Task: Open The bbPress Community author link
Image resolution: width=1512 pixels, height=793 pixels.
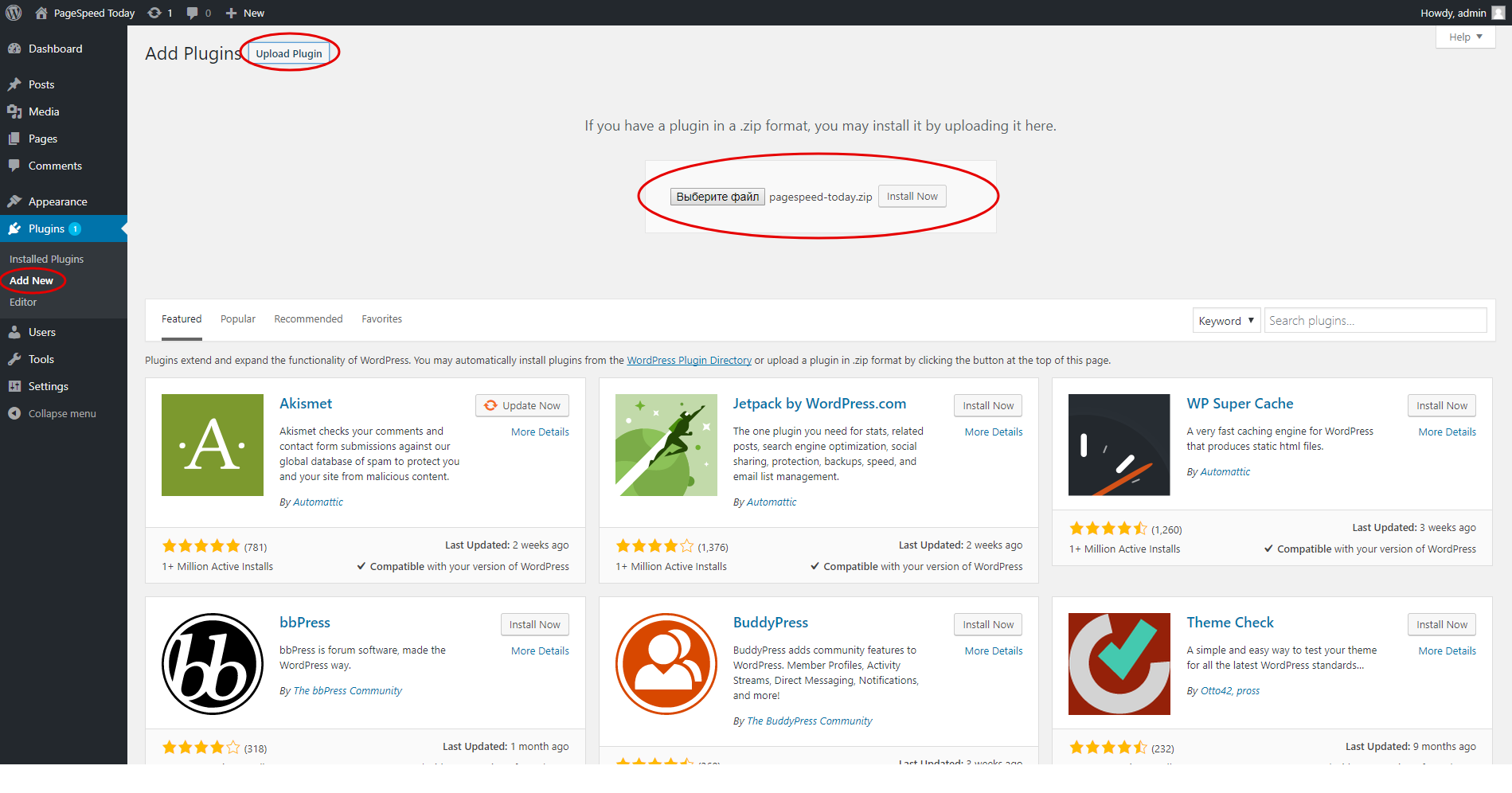Action: 348,691
